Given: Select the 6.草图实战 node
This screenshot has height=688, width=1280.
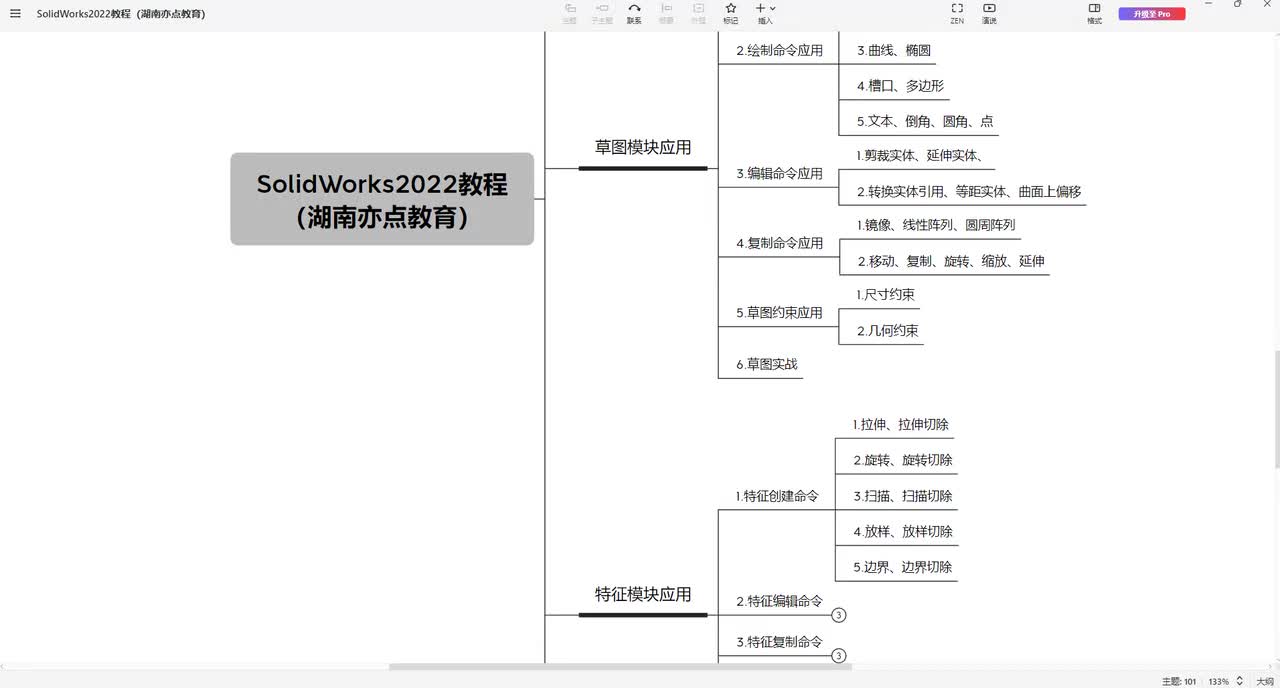Looking at the screenshot, I should click(767, 364).
